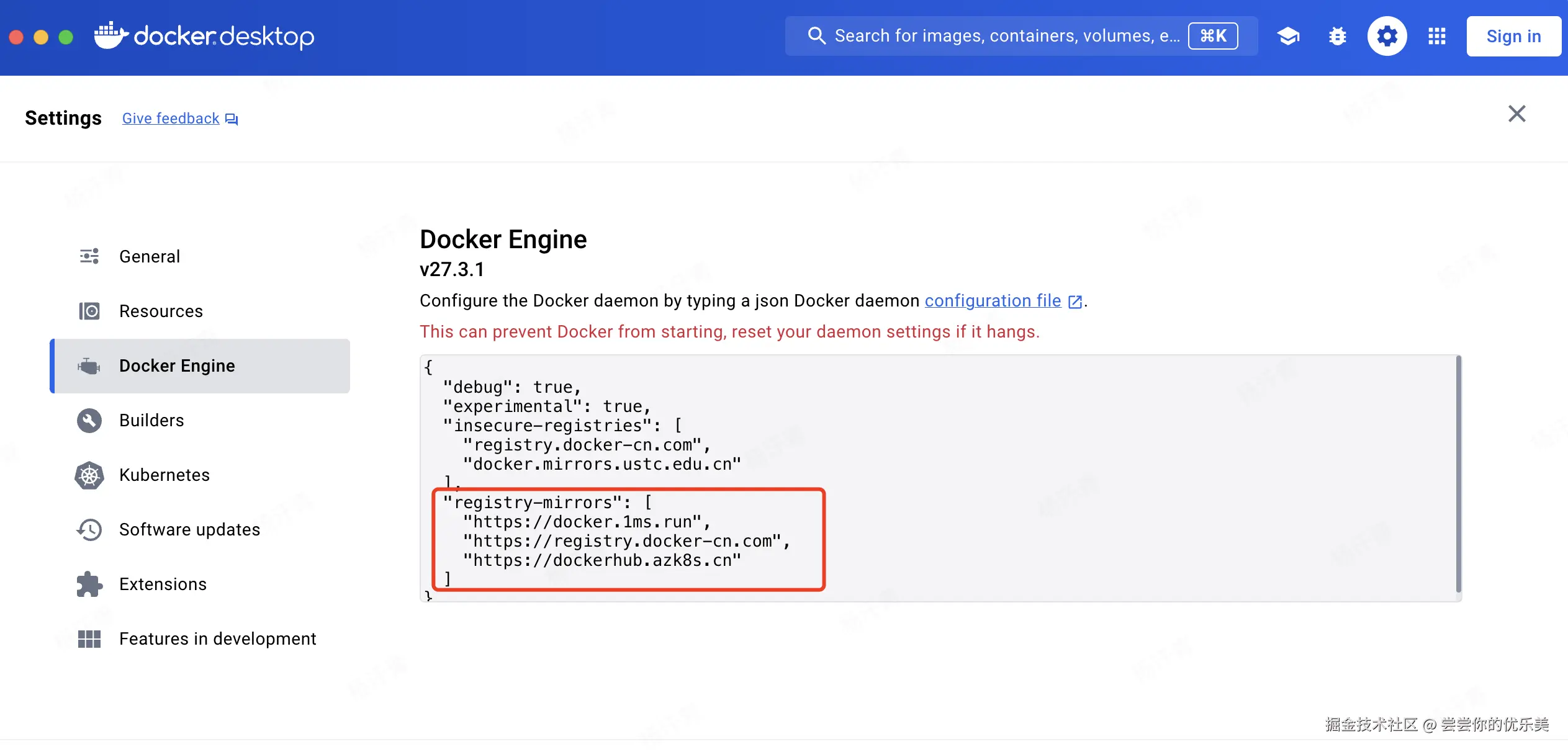The width and height of the screenshot is (1568, 752).
Task: Open Features in development section
Action: [217, 639]
